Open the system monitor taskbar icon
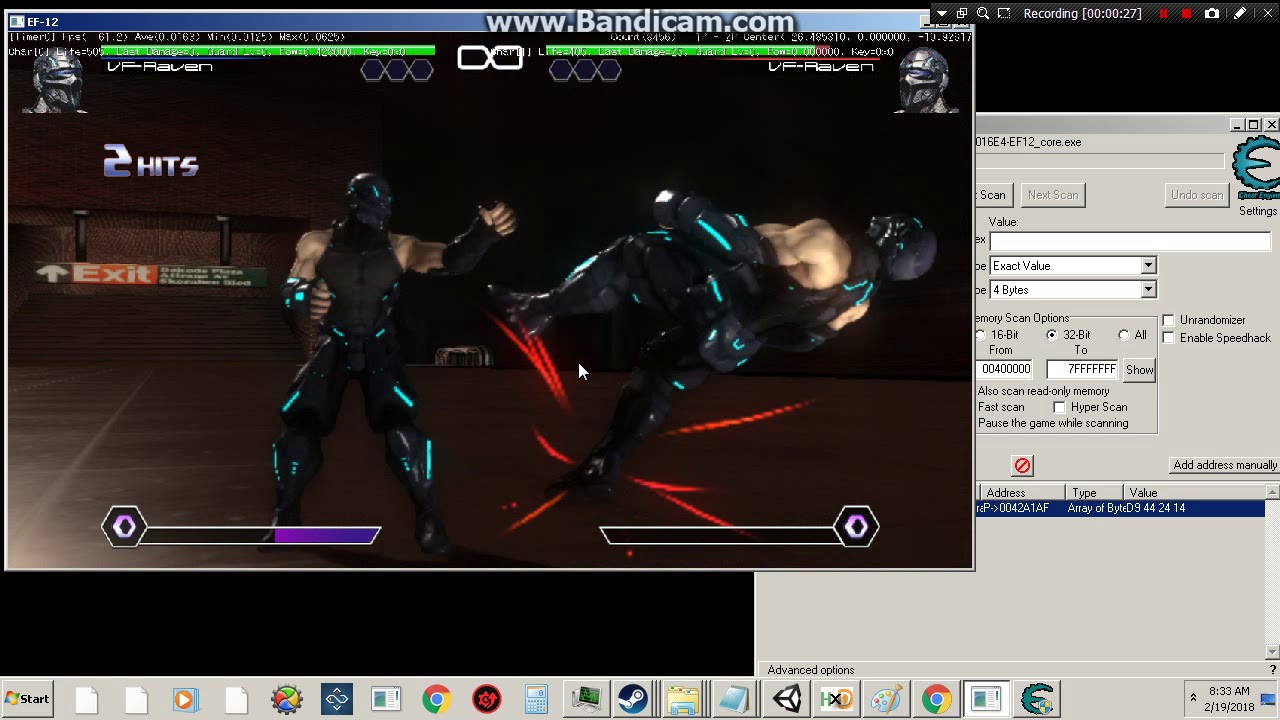Viewport: 1280px width, 720px height. [x=586, y=699]
